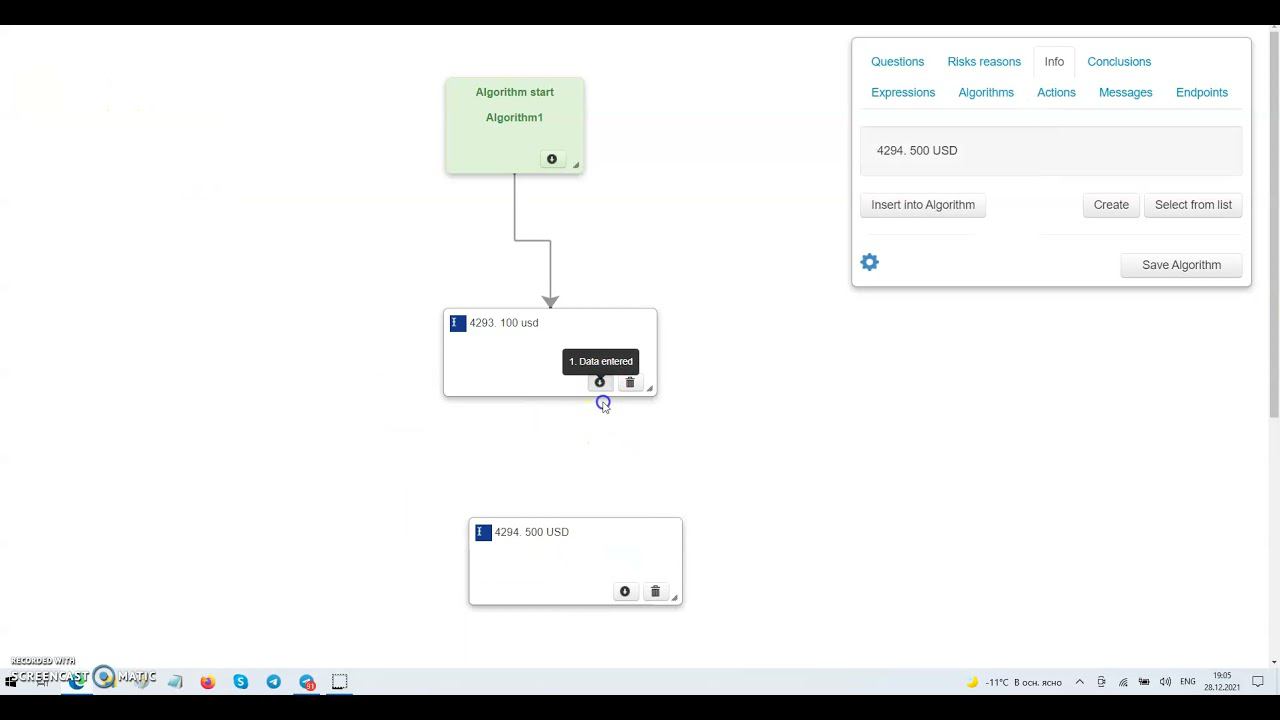Click the '4293. 100 usd' node label
This screenshot has height=720, width=1280.
pos(504,323)
